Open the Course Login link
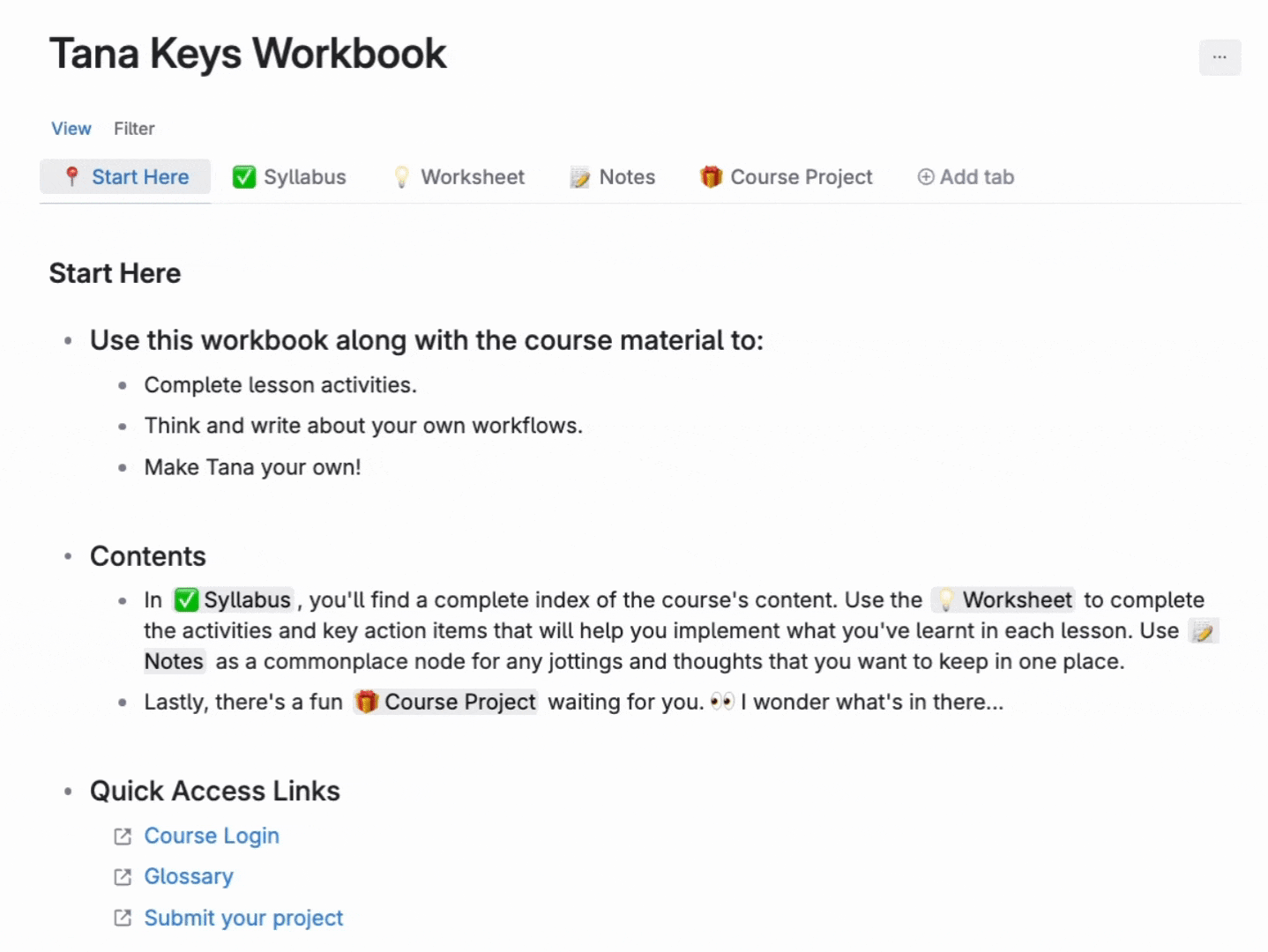The height and width of the screenshot is (952, 1268). click(212, 836)
